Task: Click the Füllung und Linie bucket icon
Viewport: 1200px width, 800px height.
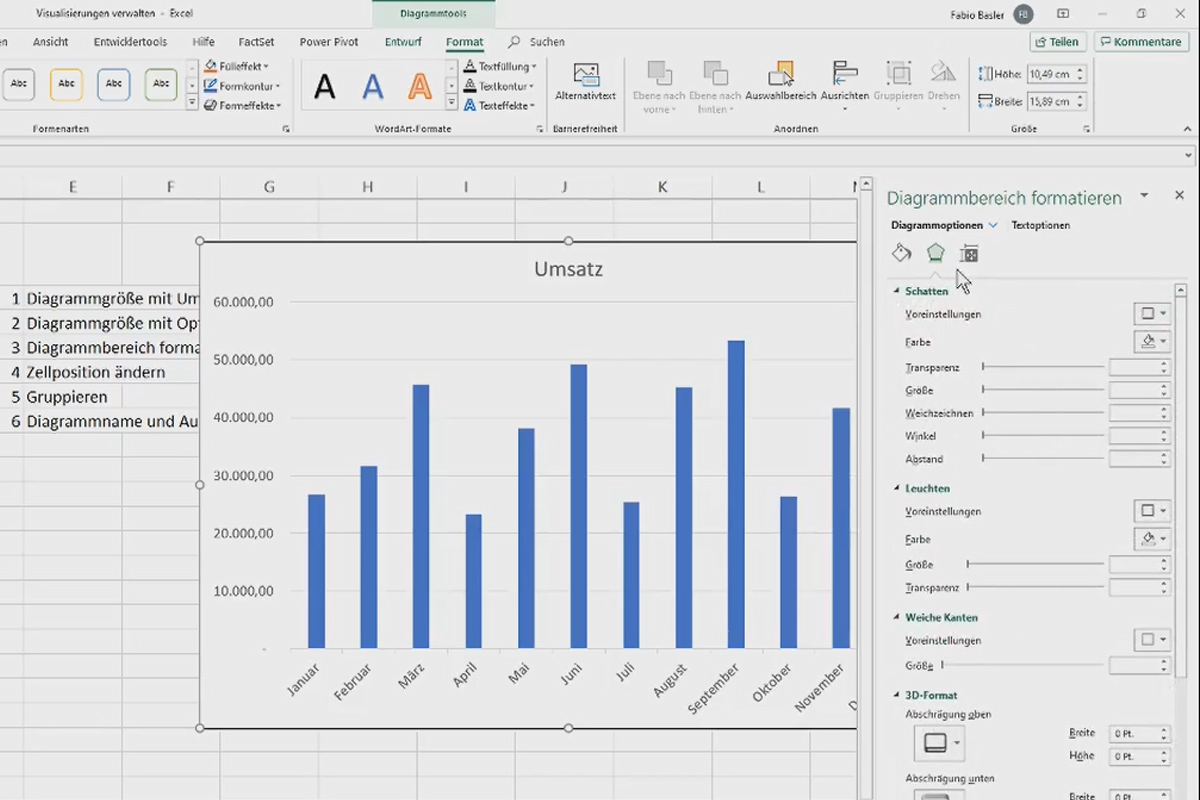Action: click(x=901, y=253)
